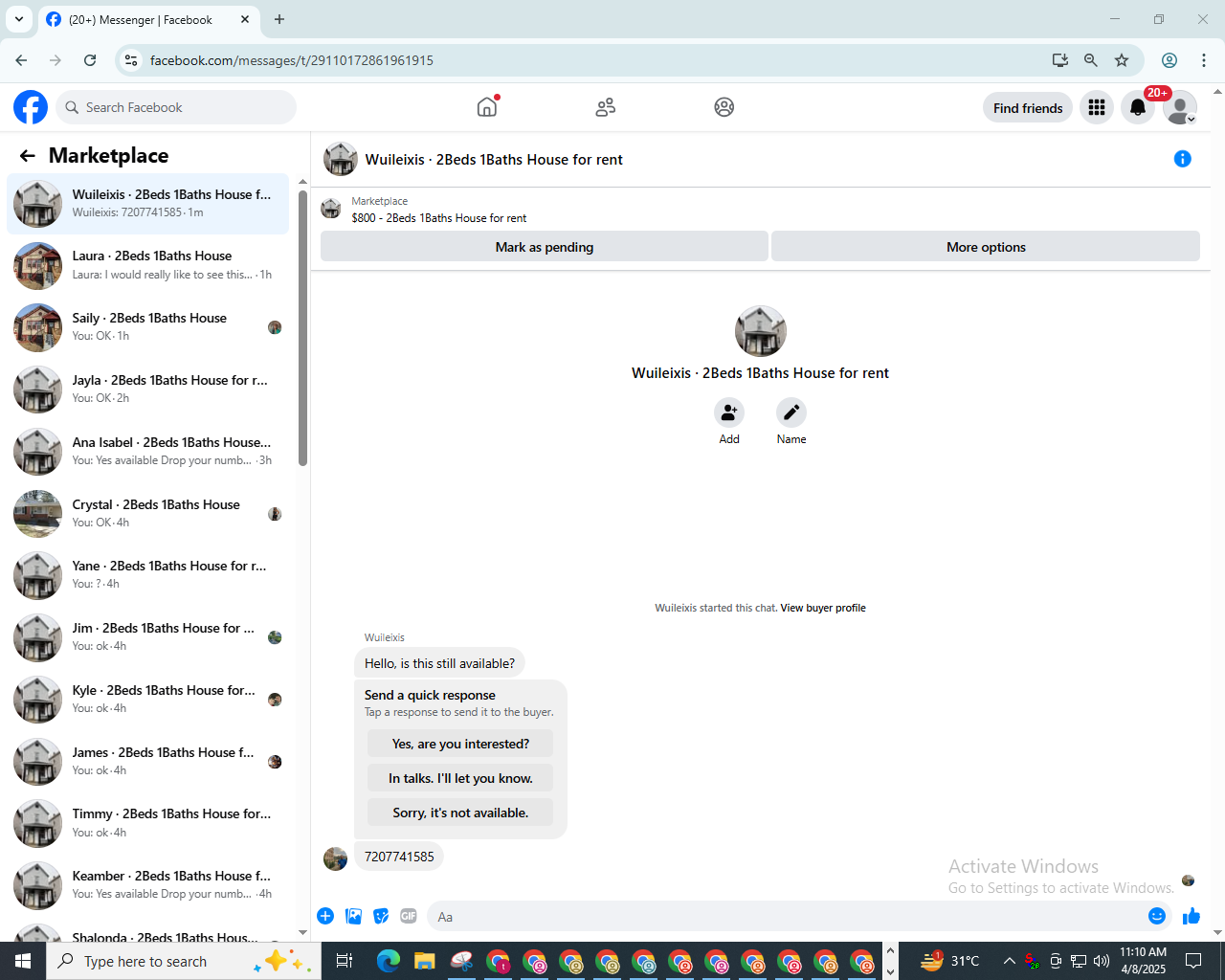Open File Explorer from taskbar
This screenshot has width=1225, height=980.
425,961
